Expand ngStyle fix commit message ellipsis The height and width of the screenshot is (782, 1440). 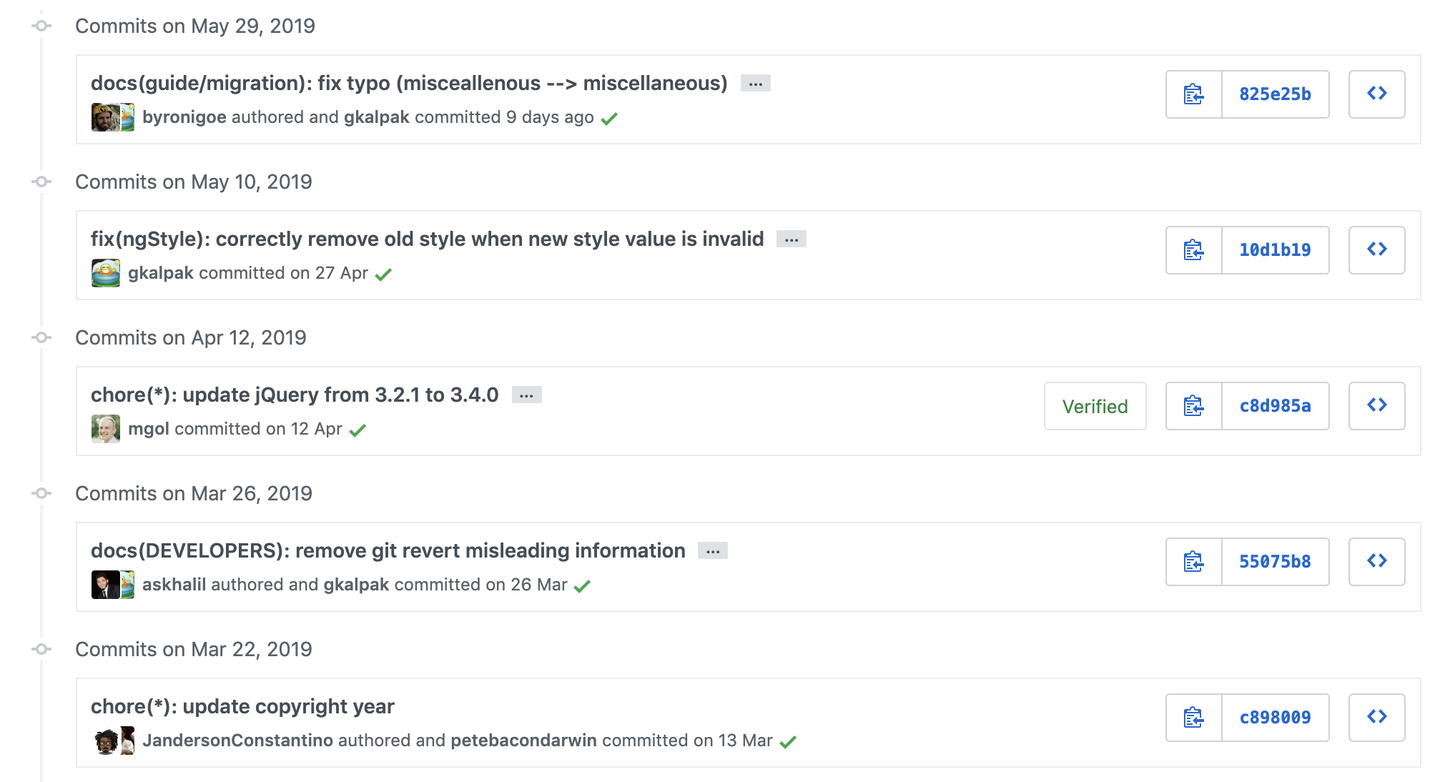[x=791, y=240]
